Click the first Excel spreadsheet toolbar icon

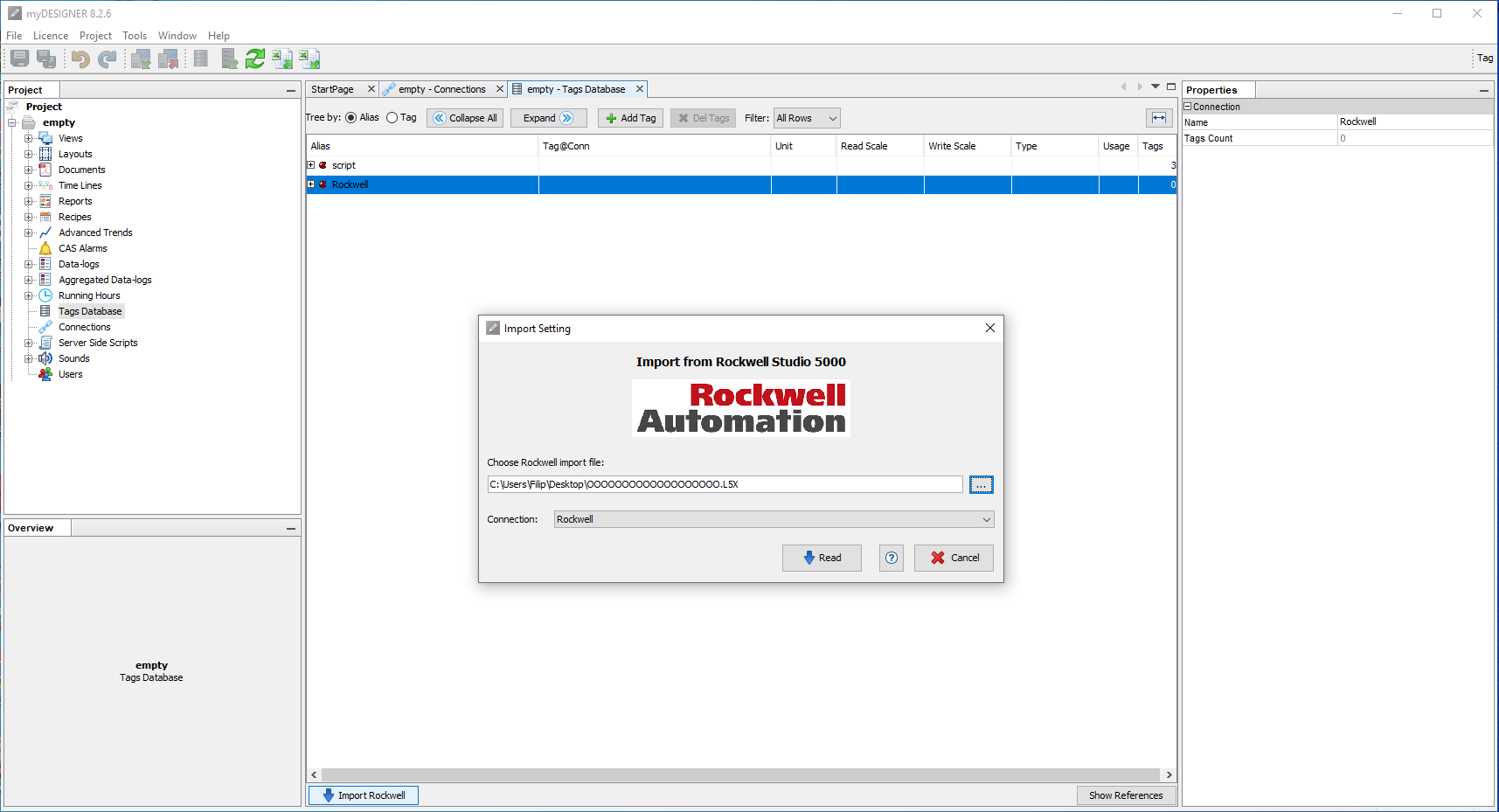(282, 59)
